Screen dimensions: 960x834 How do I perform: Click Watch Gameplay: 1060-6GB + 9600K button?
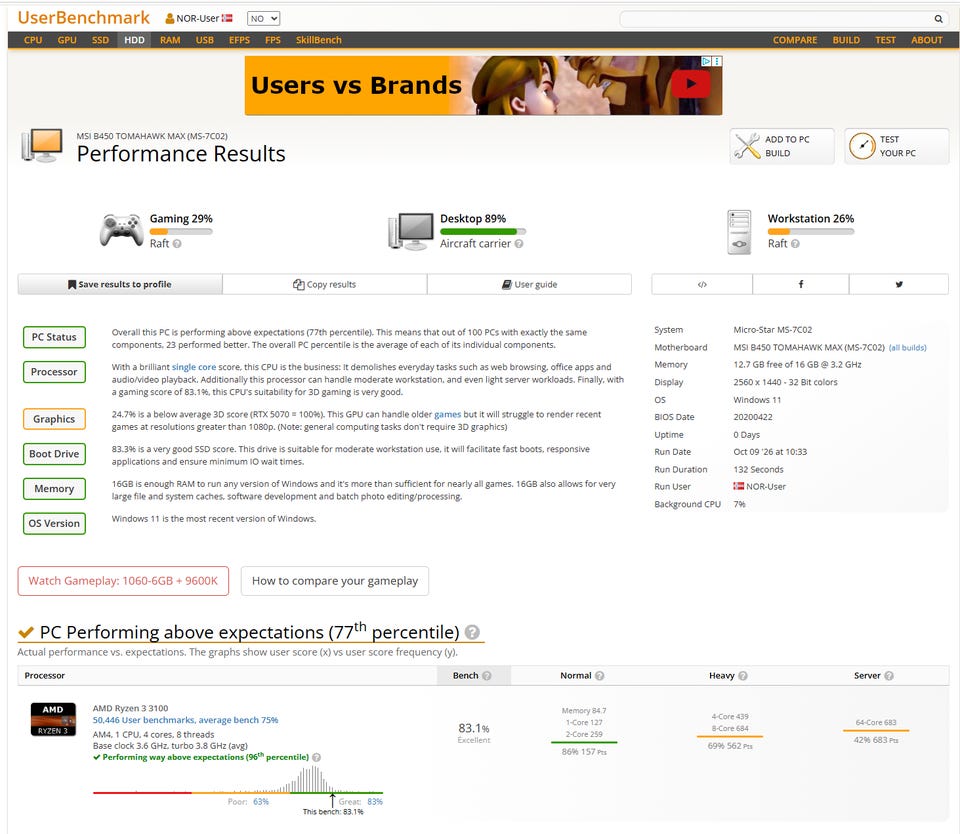[x=123, y=580]
